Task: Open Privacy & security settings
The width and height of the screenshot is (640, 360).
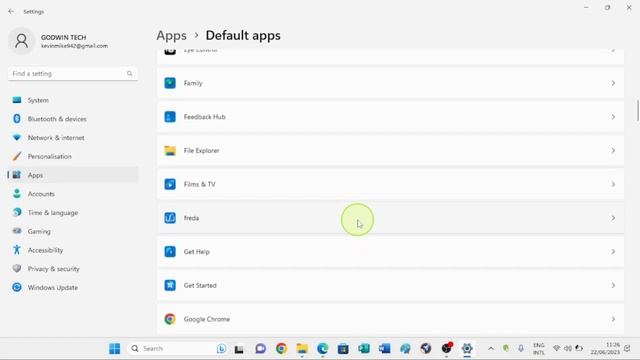Action: [x=73, y=269]
